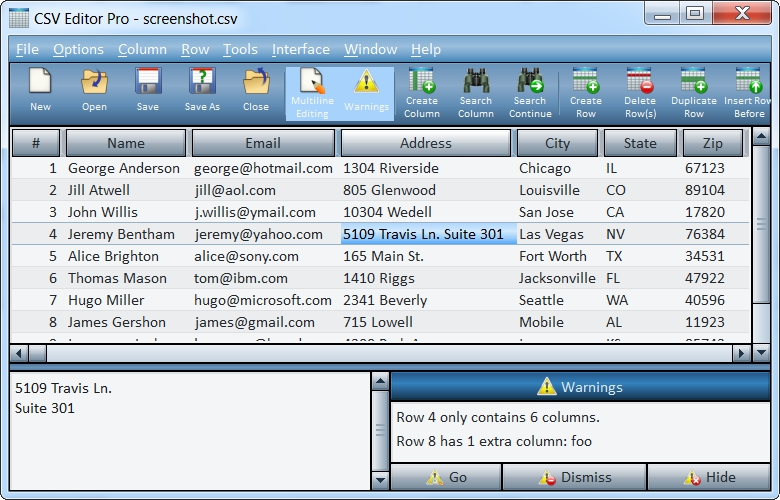The image size is (780, 500).
Task: Select the State cell 'NV'
Action: coord(615,234)
